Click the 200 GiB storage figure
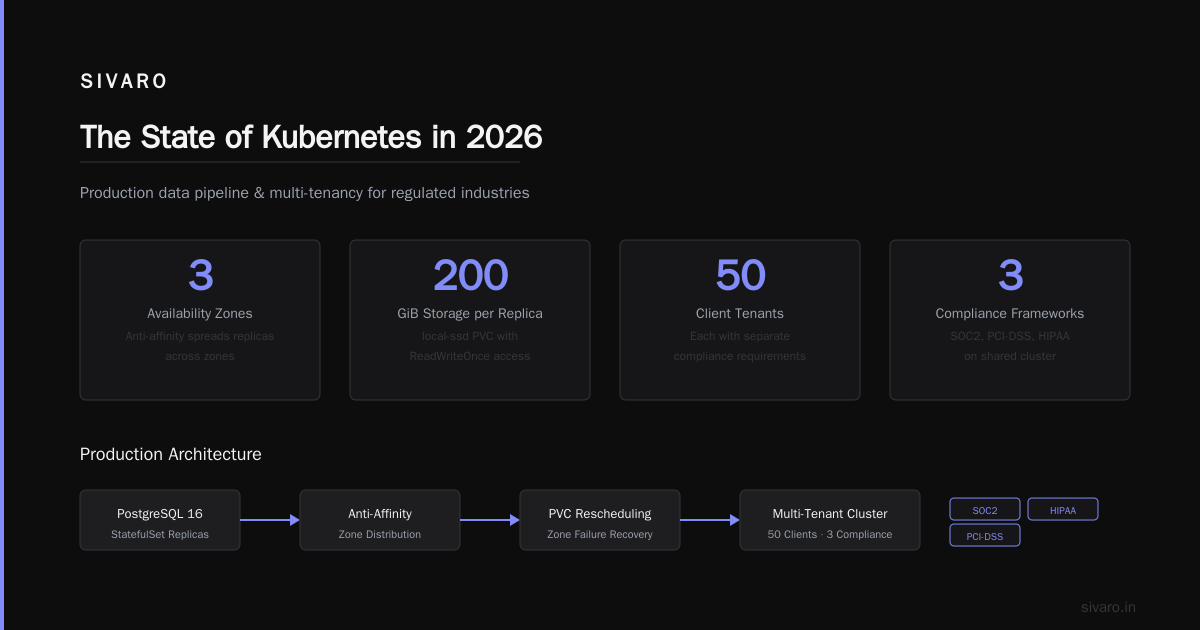Viewport: 1200px width, 630px height. [x=470, y=275]
